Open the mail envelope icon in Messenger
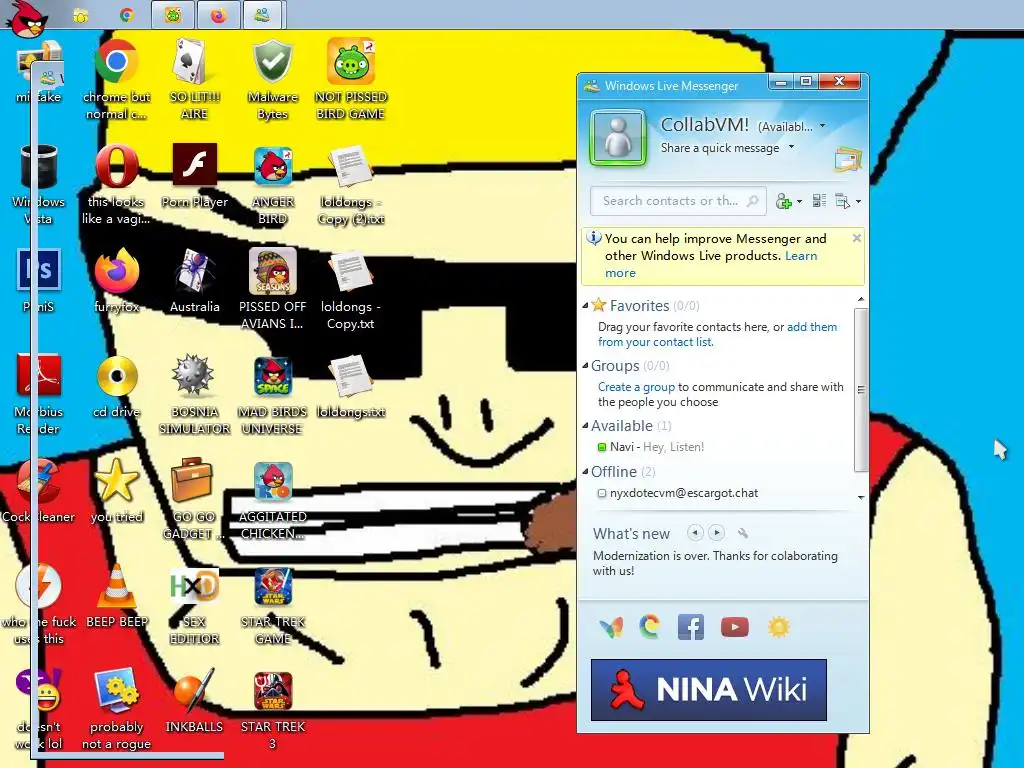This screenshot has width=1024, height=768. (x=848, y=159)
